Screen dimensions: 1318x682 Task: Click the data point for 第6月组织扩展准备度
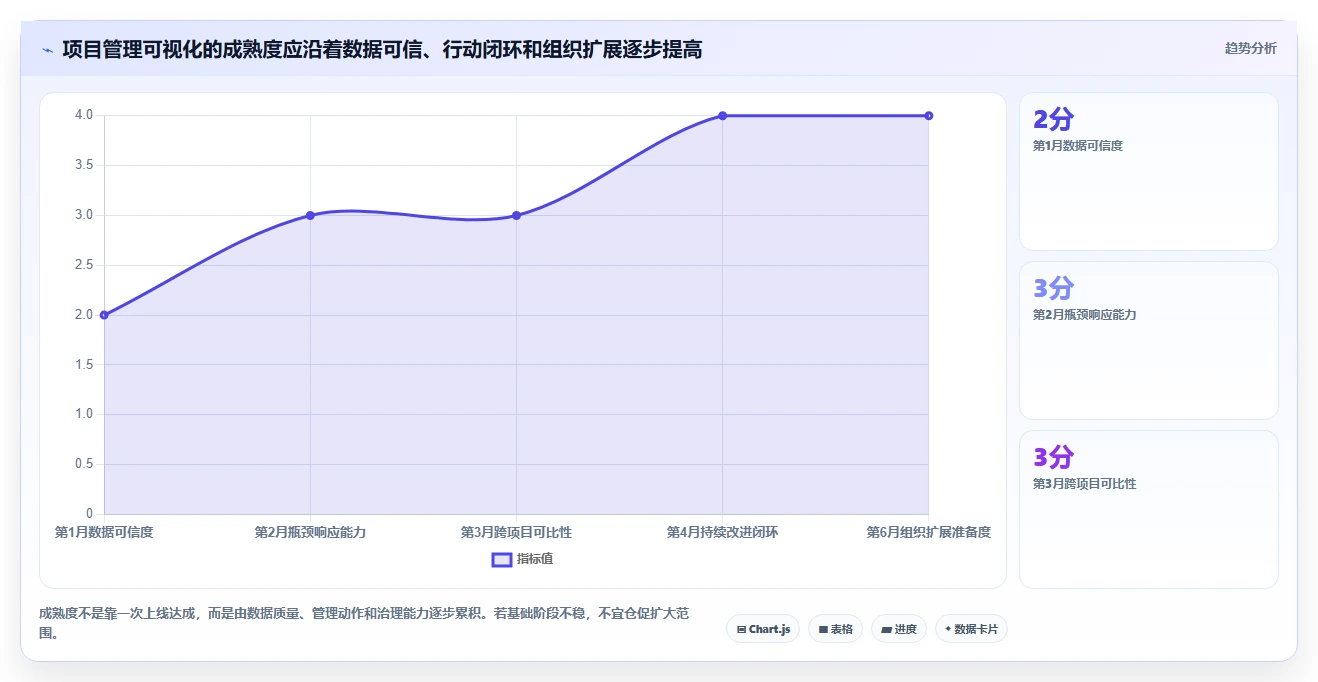(x=929, y=116)
